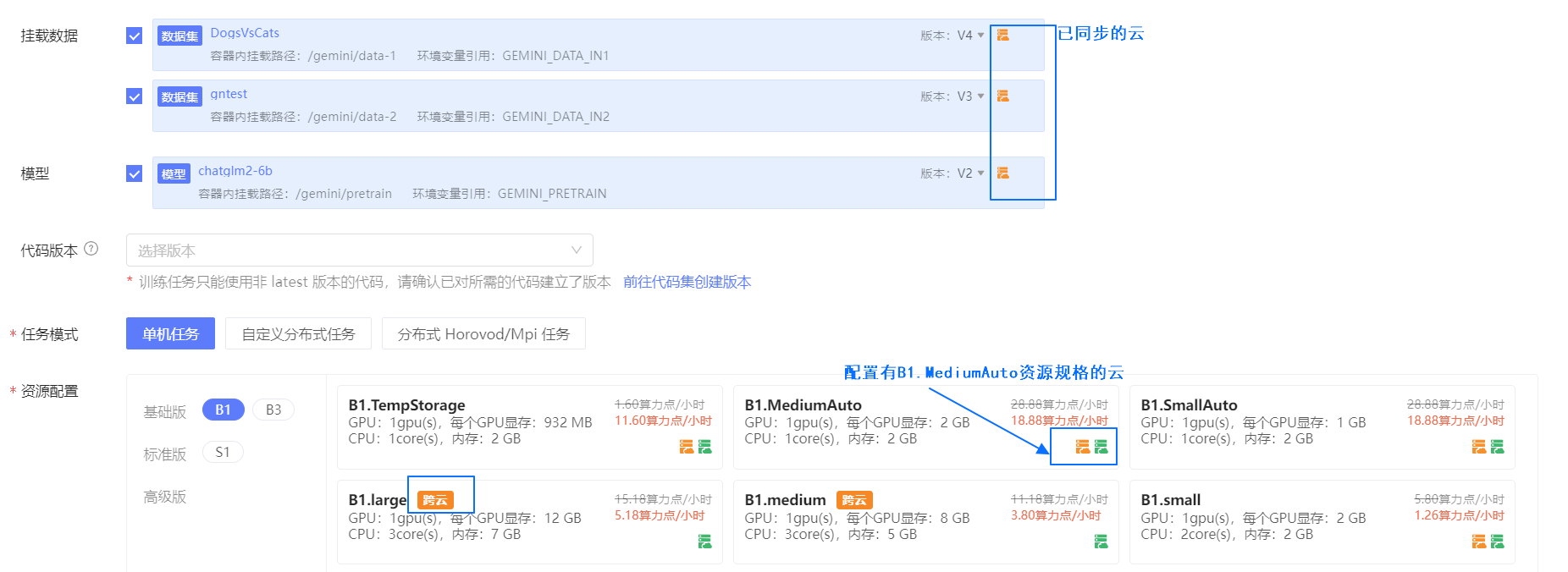Switch to 自定义分布式任务 mode
This screenshot has height=572, width=1568.
(298, 334)
